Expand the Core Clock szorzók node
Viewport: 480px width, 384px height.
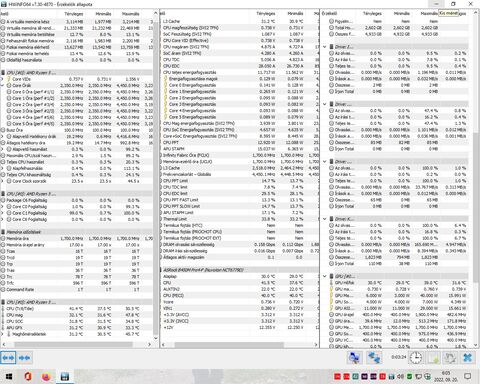2,181
